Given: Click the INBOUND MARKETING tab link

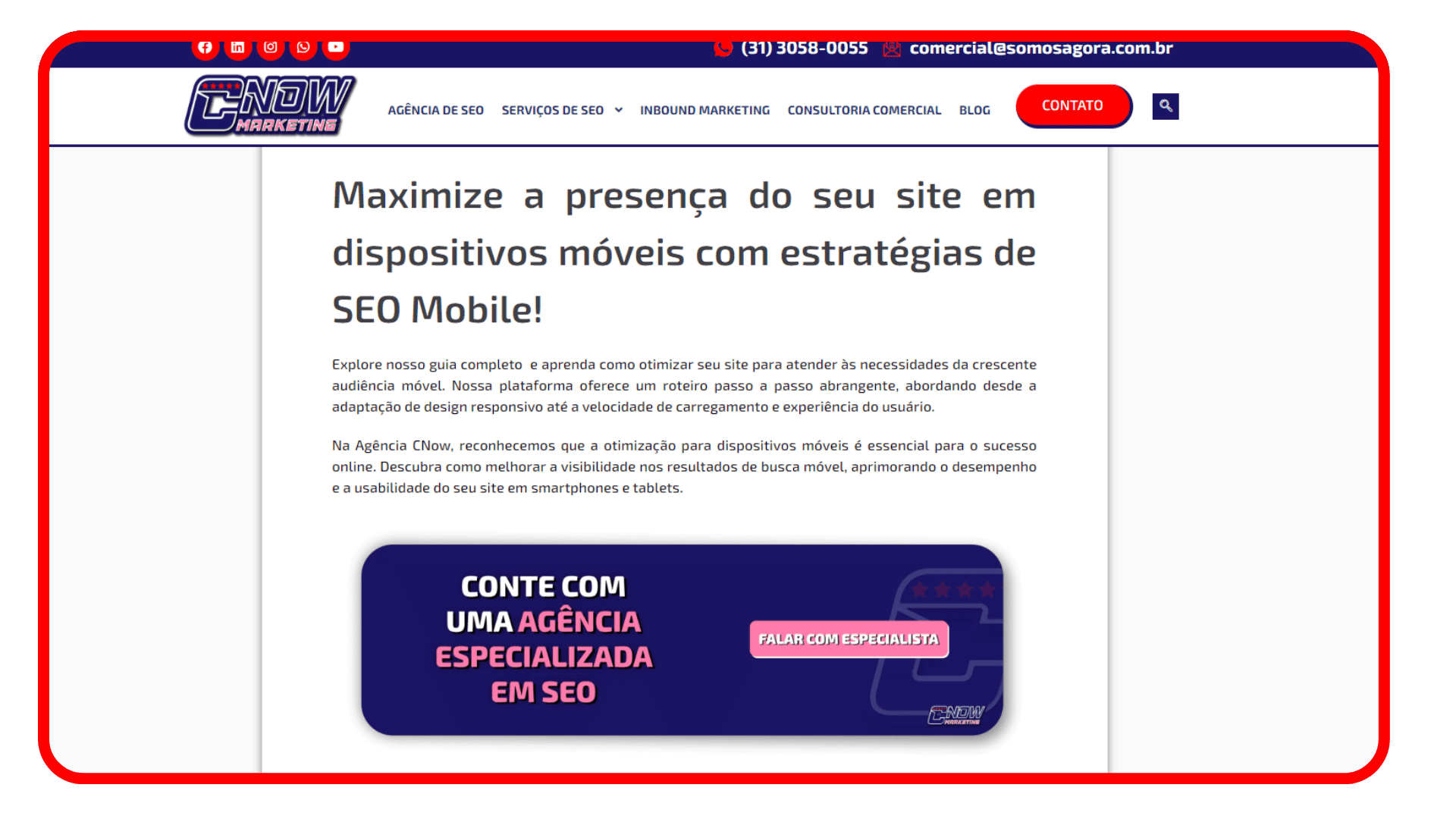Looking at the screenshot, I should pos(703,110).
